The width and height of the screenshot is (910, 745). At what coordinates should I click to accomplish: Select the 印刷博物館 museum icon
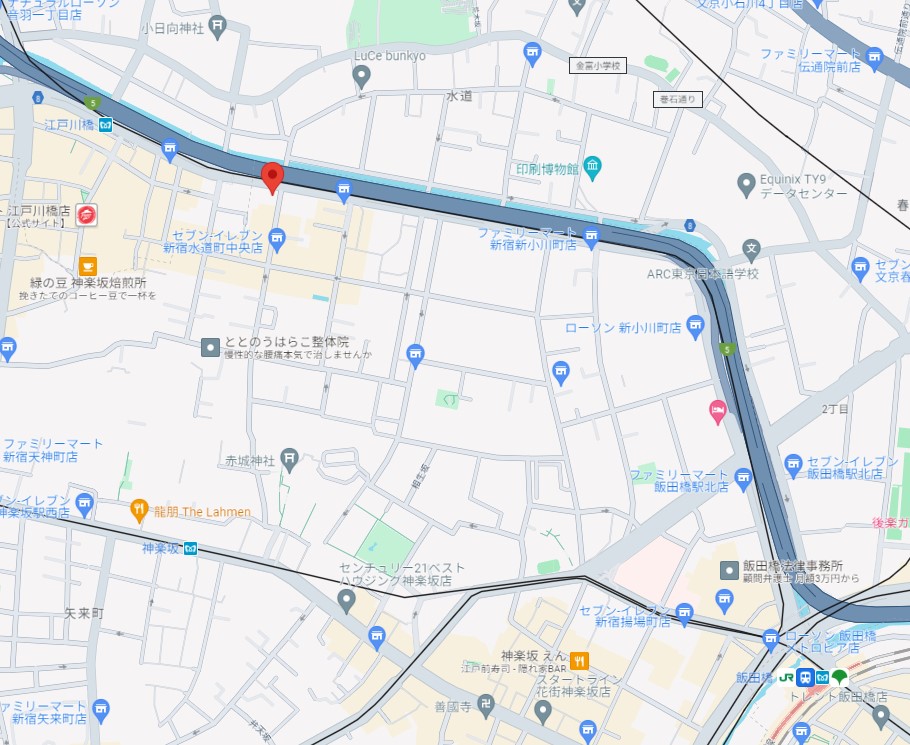(592, 168)
